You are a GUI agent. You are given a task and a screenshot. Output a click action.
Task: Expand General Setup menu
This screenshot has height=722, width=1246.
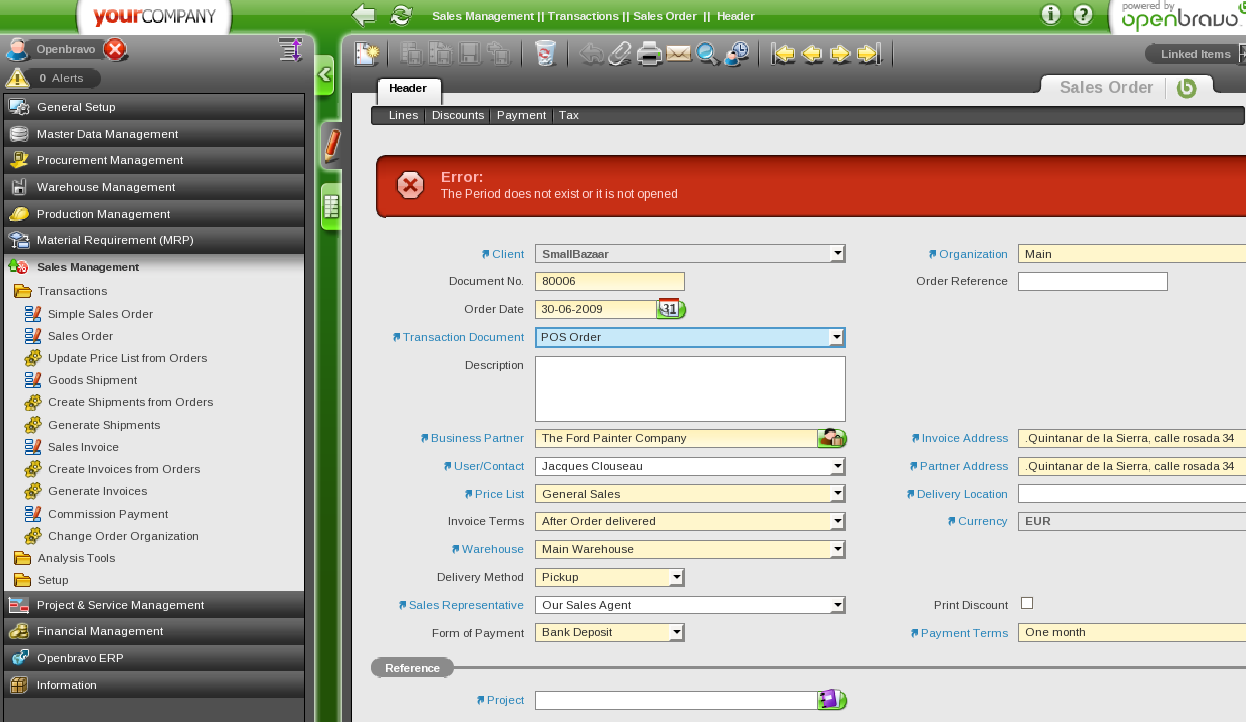click(x=154, y=107)
